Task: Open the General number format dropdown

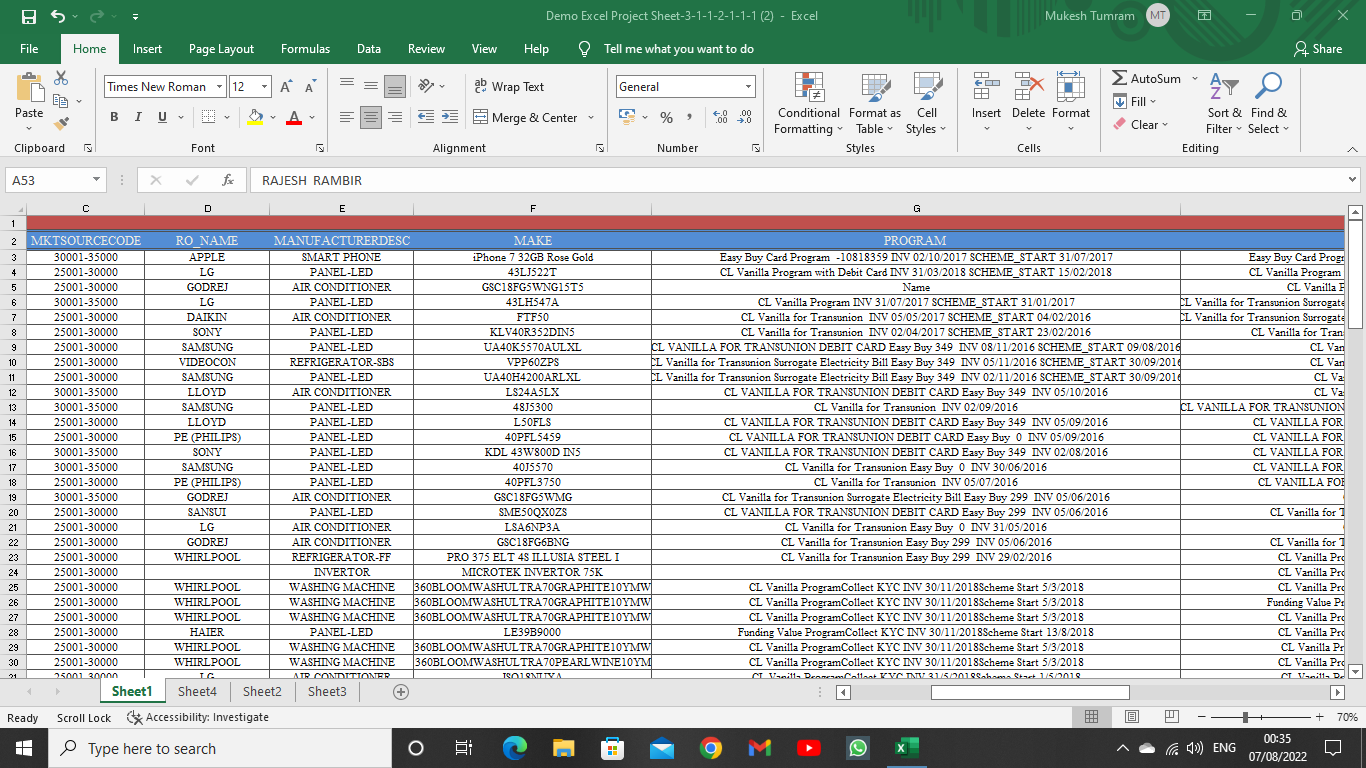Action: [747, 87]
